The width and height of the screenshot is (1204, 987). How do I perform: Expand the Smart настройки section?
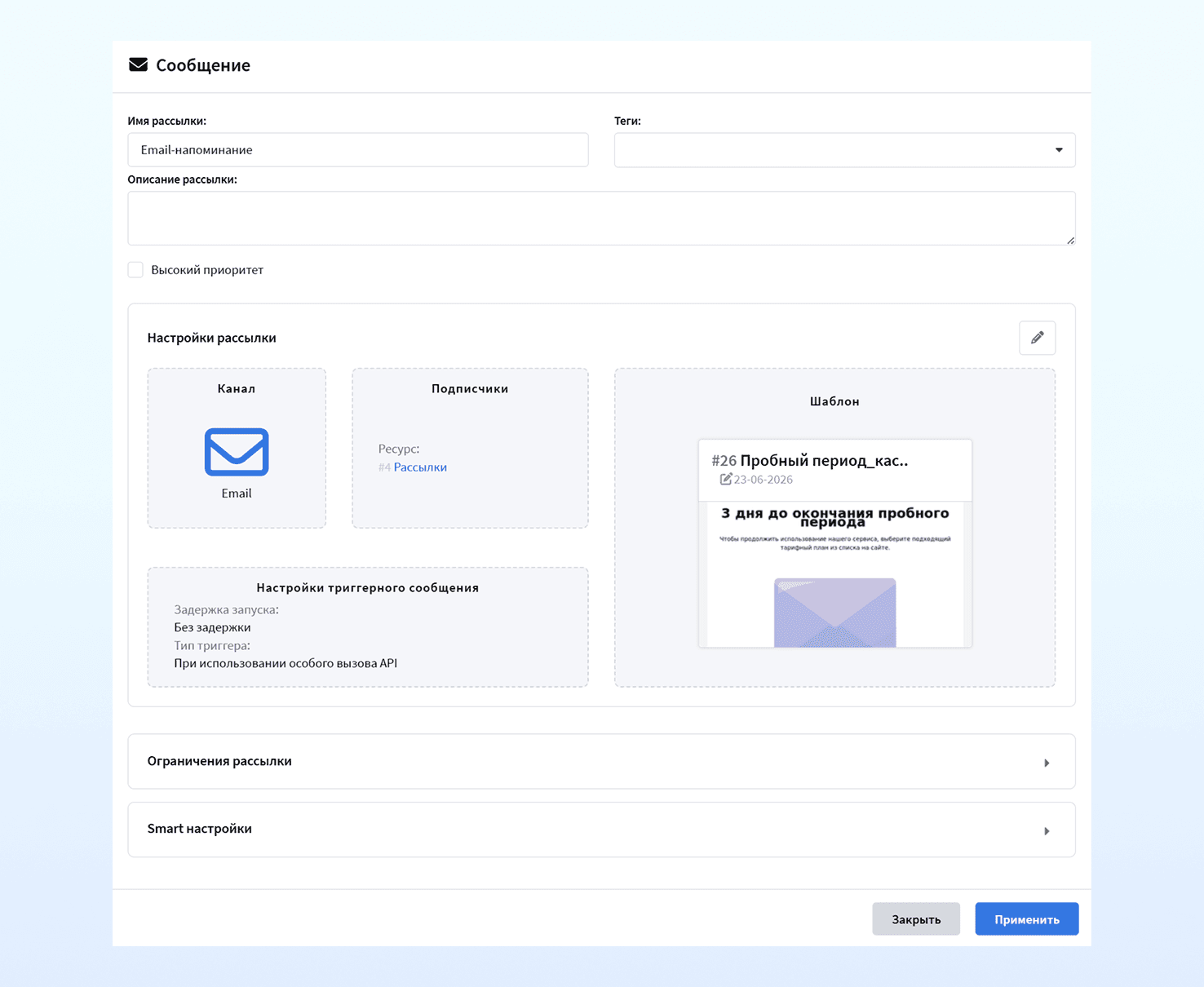(x=601, y=830)
